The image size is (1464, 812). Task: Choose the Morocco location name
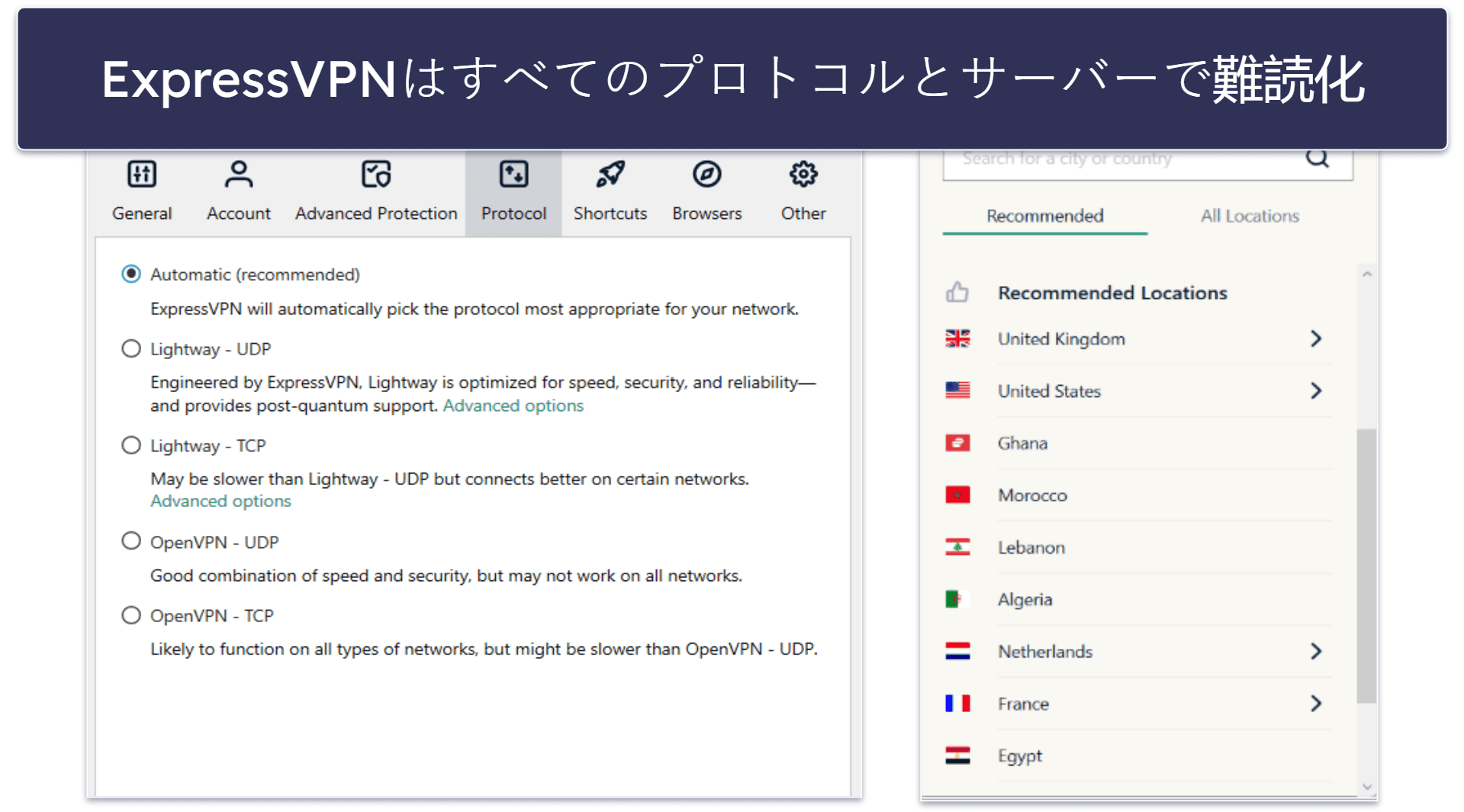pos(1032,495)
